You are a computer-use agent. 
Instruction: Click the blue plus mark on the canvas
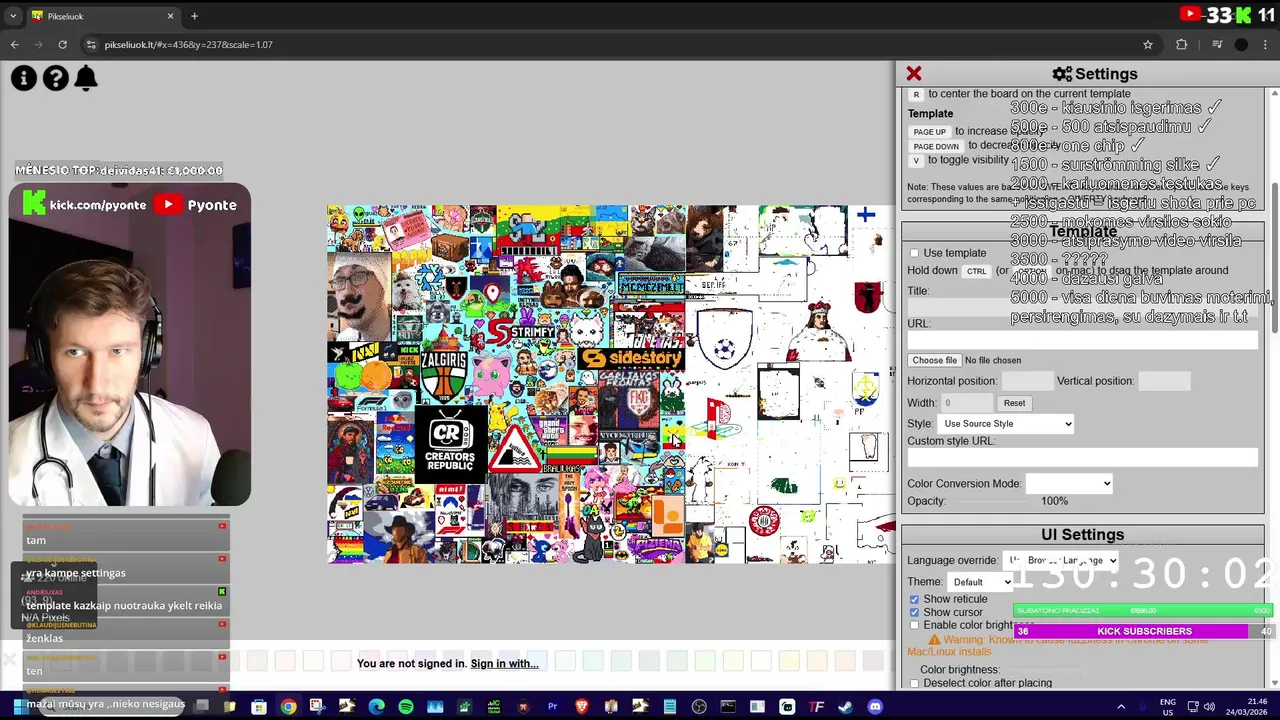click(x=866, y=214)
